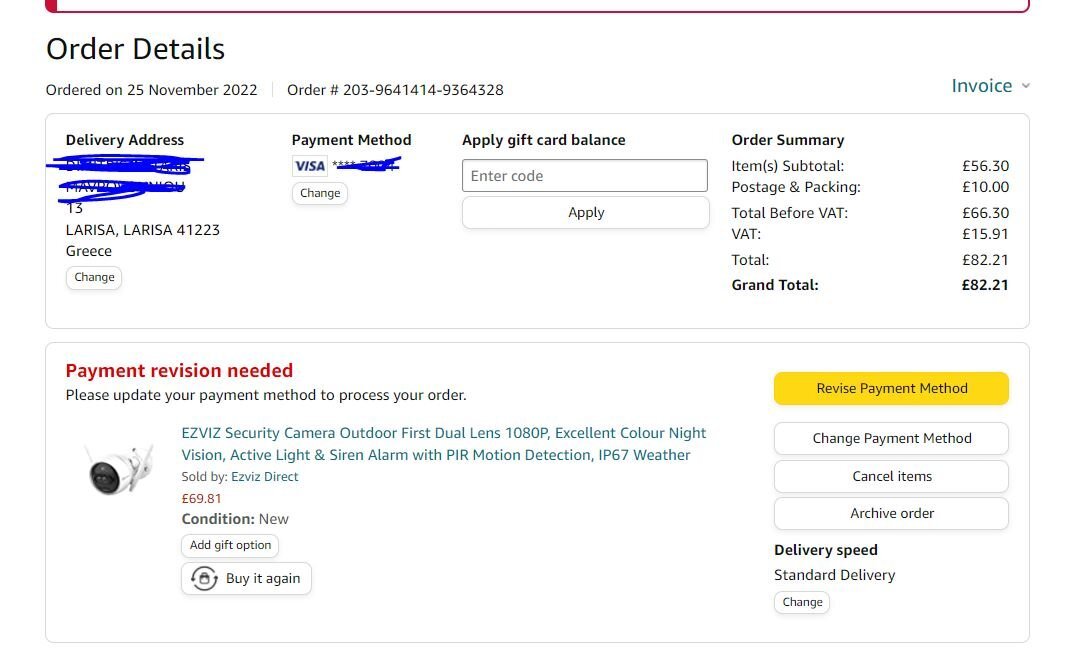Open the EZVIZ Security Camera product link
The width and height of the screenshot is (1087, 667).
tap(444, 444)
